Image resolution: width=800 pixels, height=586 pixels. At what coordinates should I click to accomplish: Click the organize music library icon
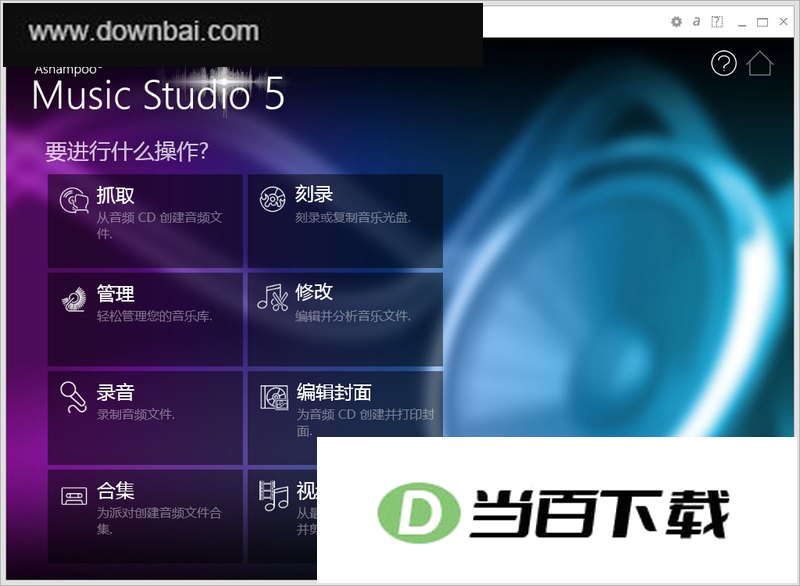74,299
